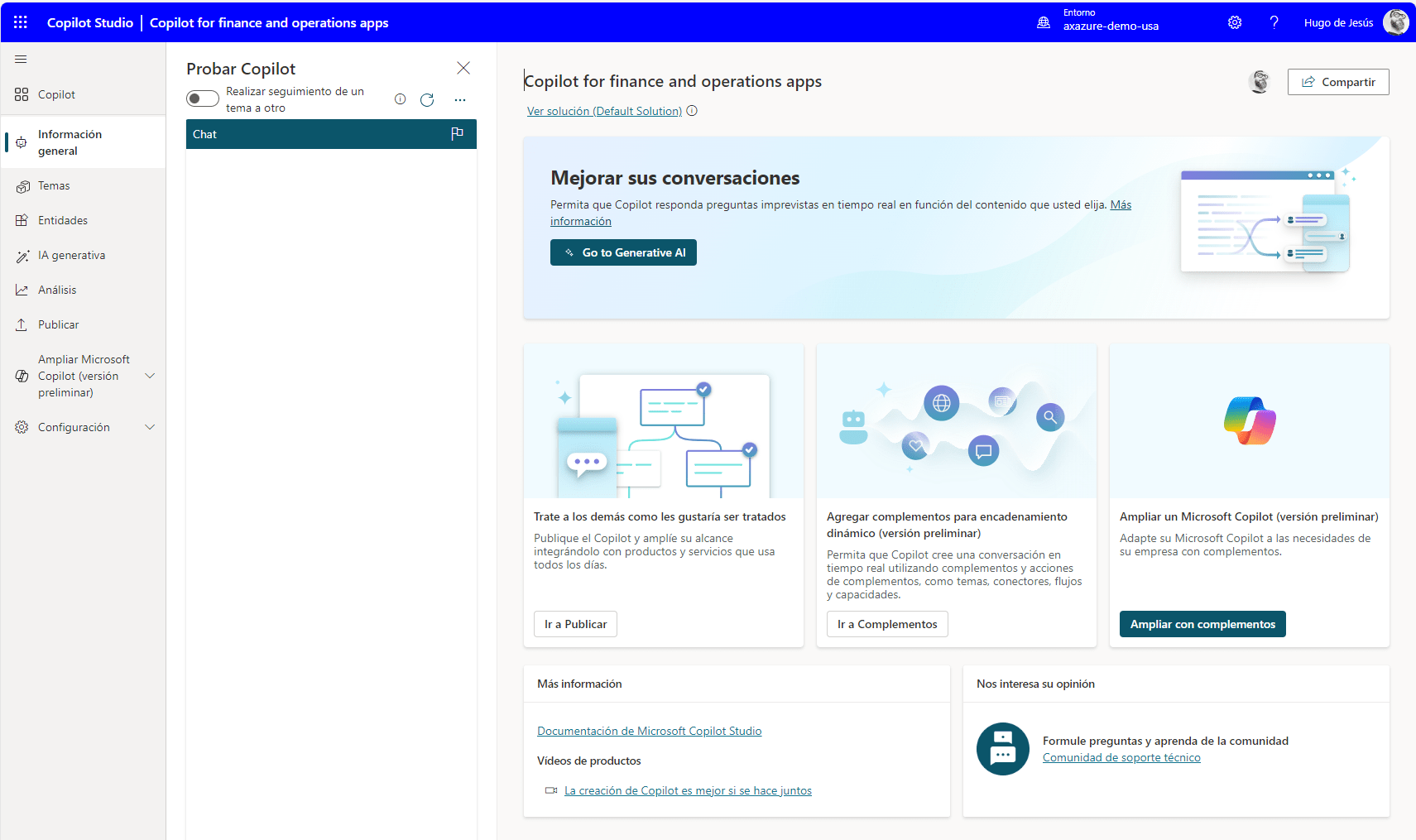Collapse the left navigation hamburger menu
The image size is (1416, 840).
[21, 60]
